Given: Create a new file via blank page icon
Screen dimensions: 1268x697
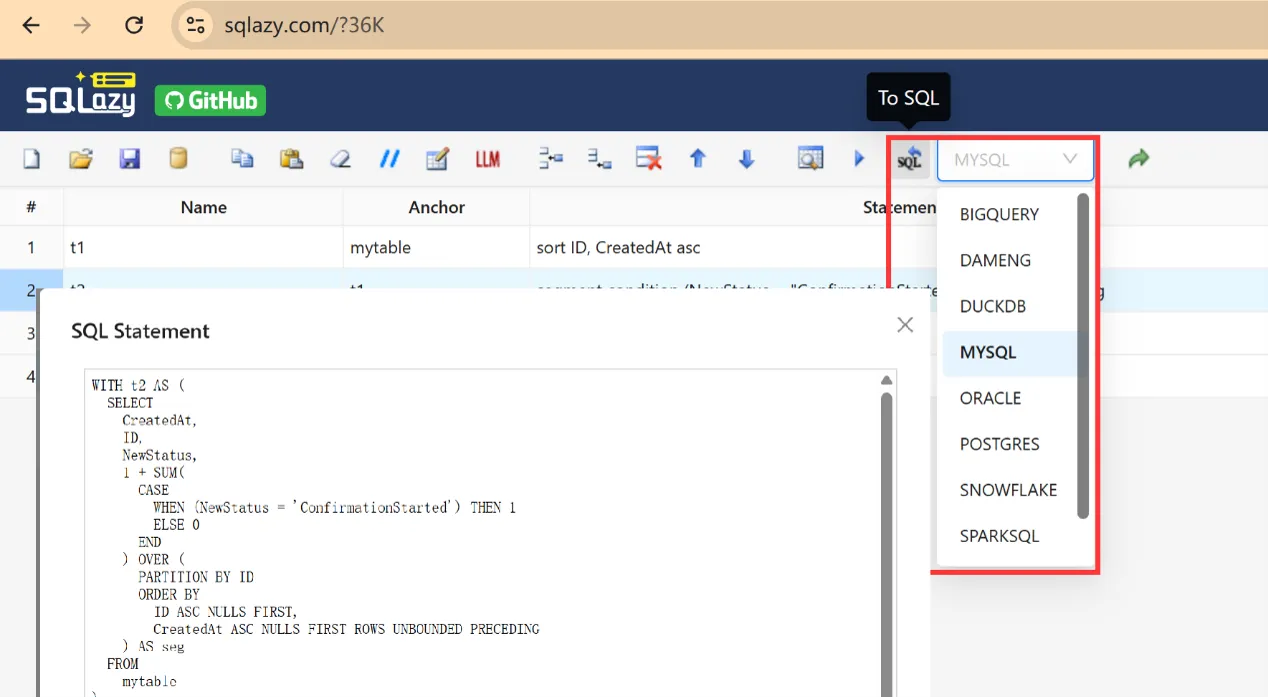Looking at the screenshot, I should click(32, 159).
